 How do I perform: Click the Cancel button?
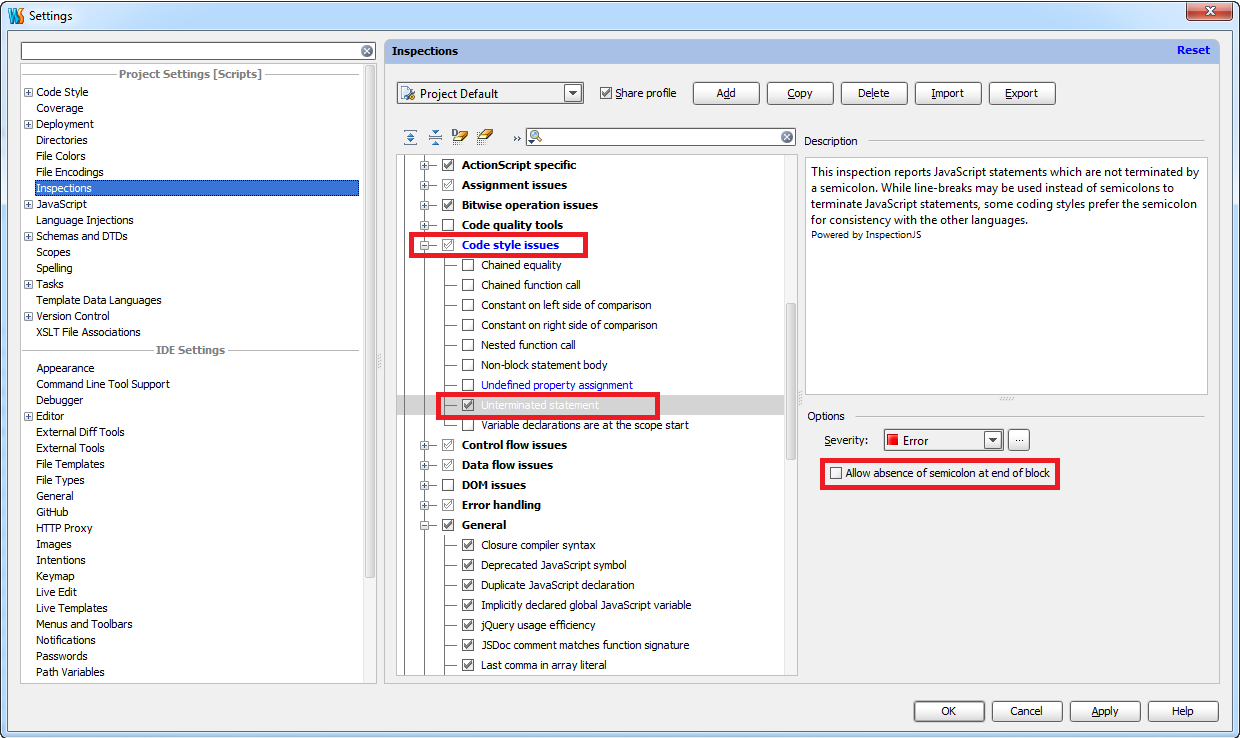[1026, 711]
